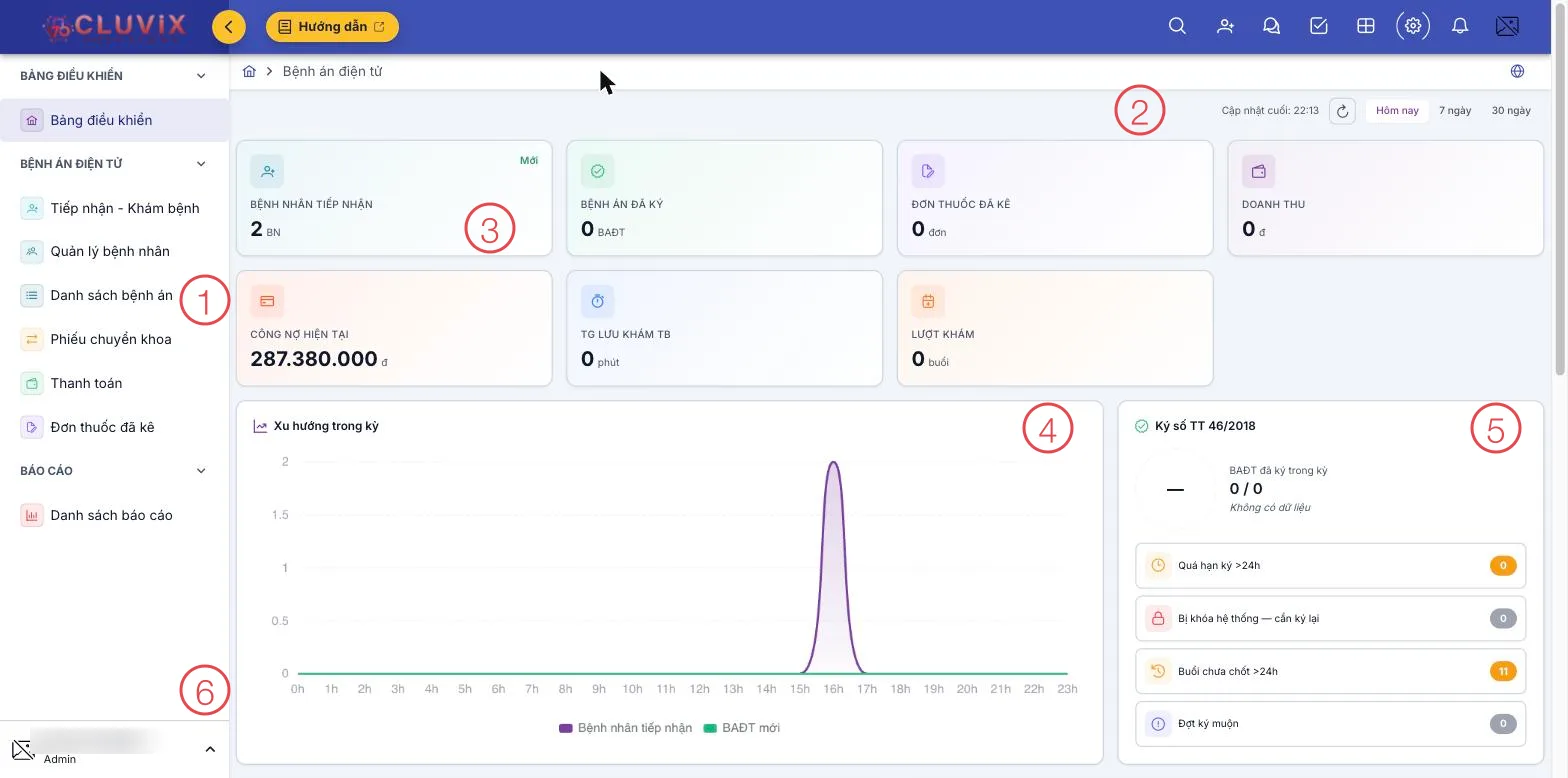Go to home icon in breadcrumb
Image resolution: width=1568 pixels, height=778 pixels.
click(250, 71)
